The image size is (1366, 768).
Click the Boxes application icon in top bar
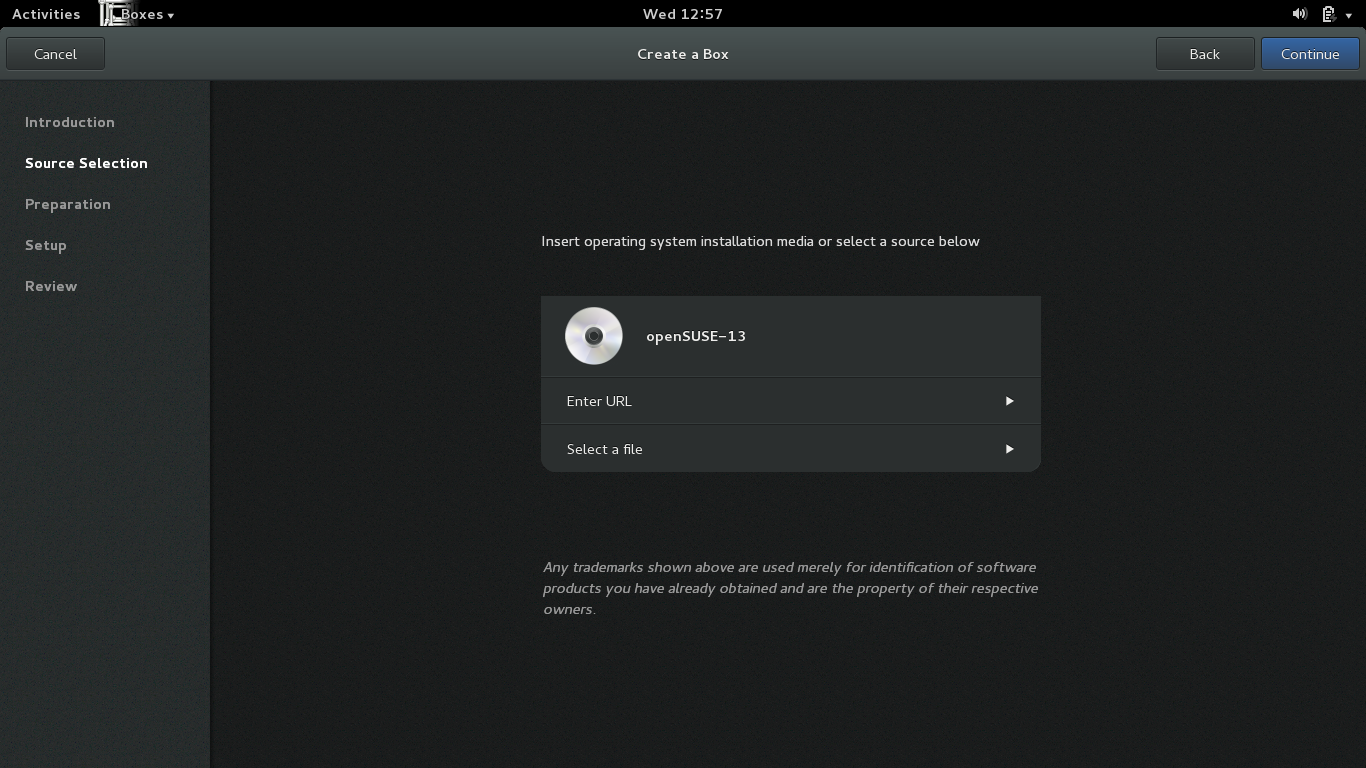tap(114, 14)
